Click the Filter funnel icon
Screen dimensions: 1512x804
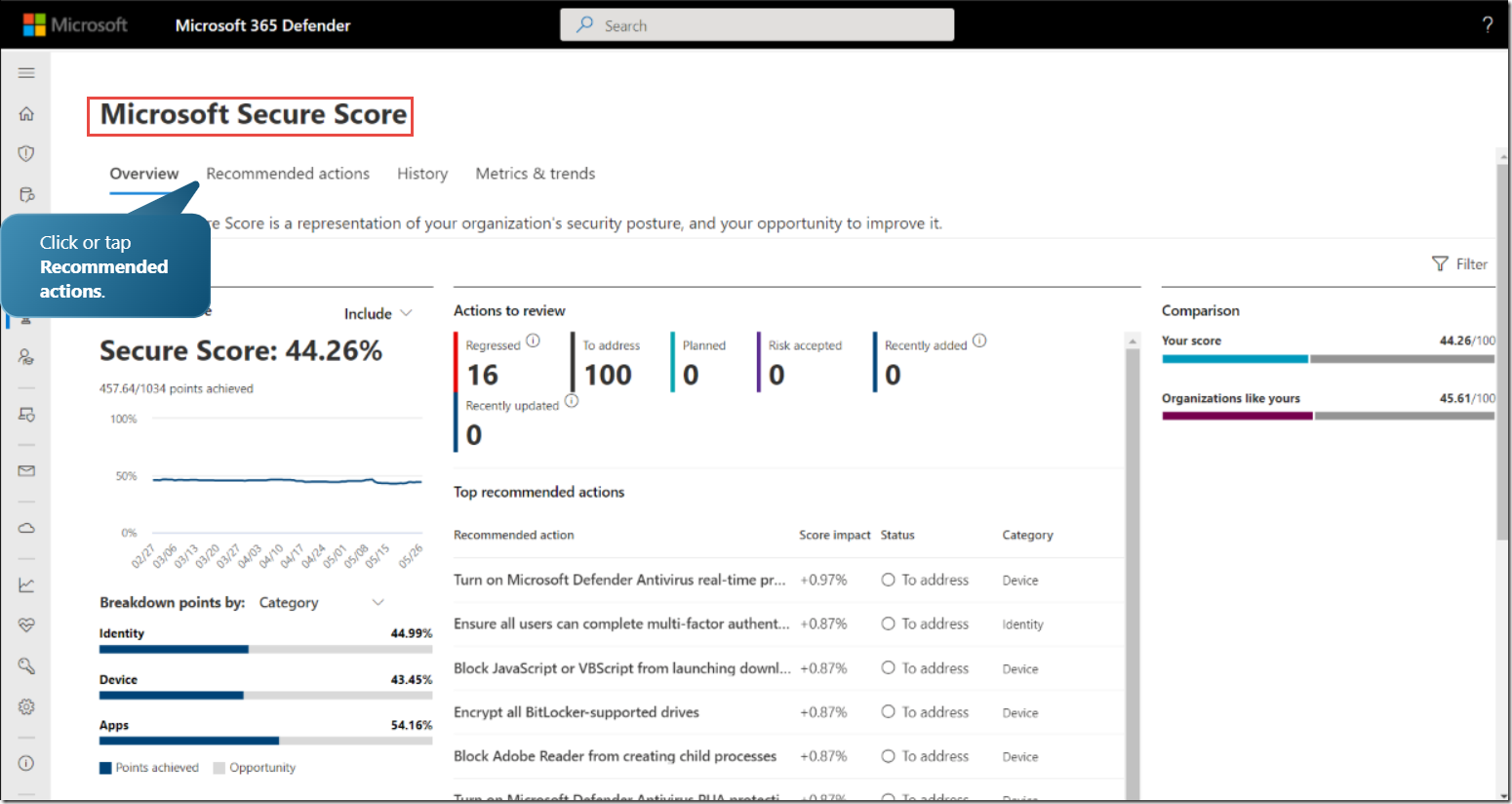pyautogui.click(x=1440, y=263)
